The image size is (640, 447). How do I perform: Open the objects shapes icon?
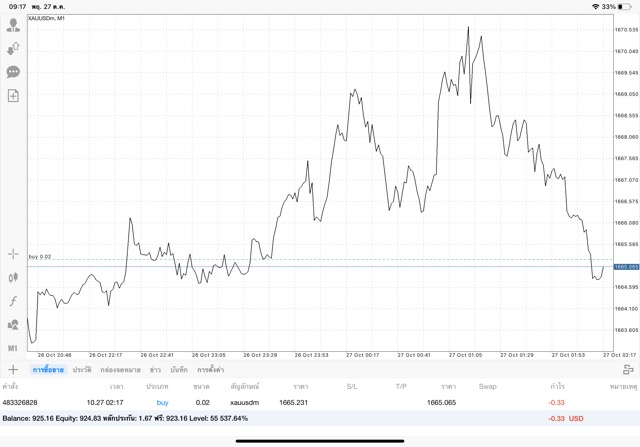pos(13,324)
